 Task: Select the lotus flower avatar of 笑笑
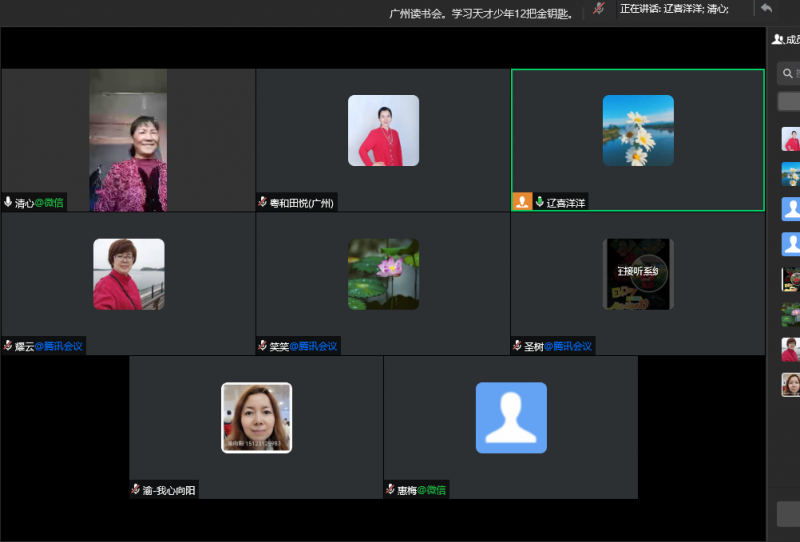pos(383,274)
